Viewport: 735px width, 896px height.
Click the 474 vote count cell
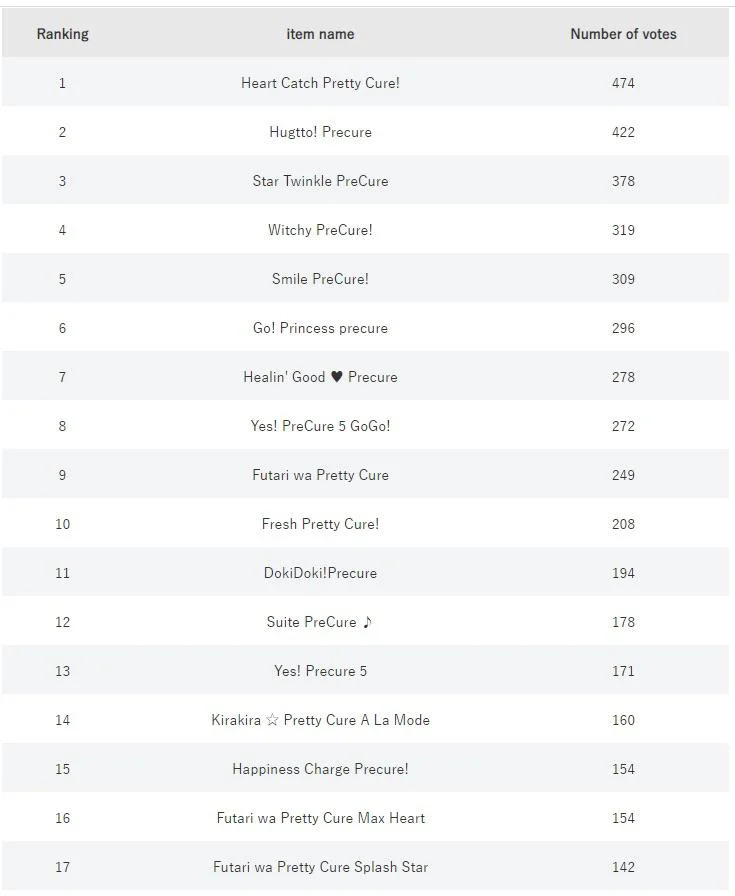point(623,83)
